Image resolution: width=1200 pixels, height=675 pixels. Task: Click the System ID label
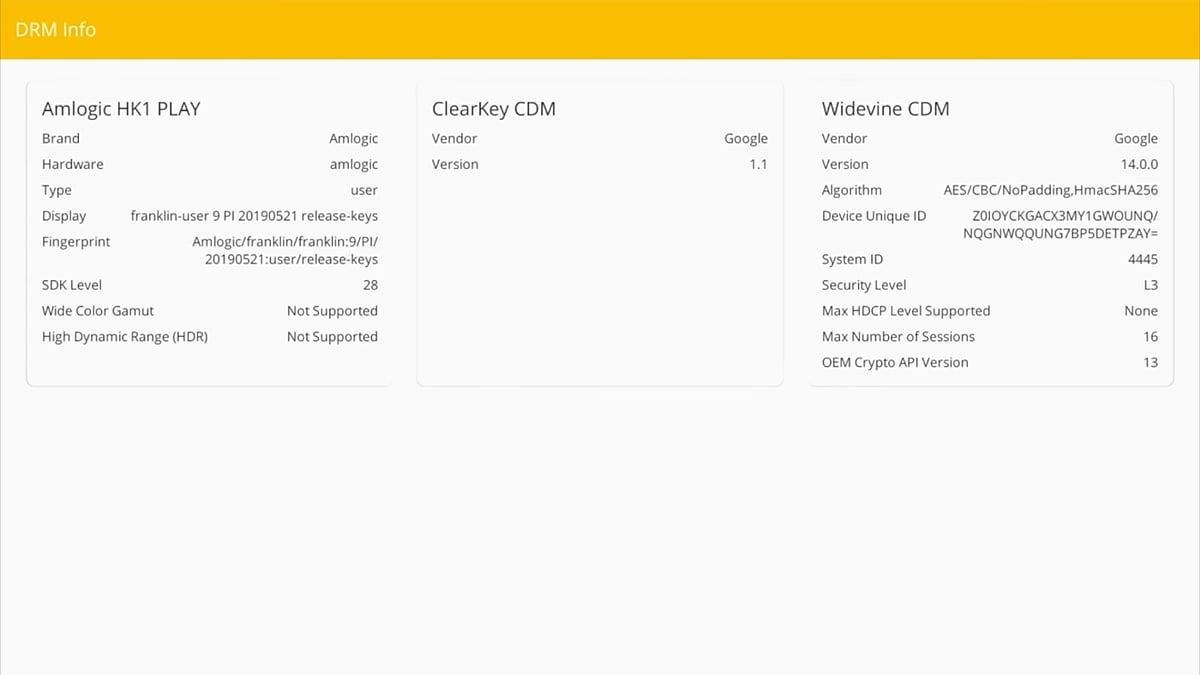coord(852,260)
